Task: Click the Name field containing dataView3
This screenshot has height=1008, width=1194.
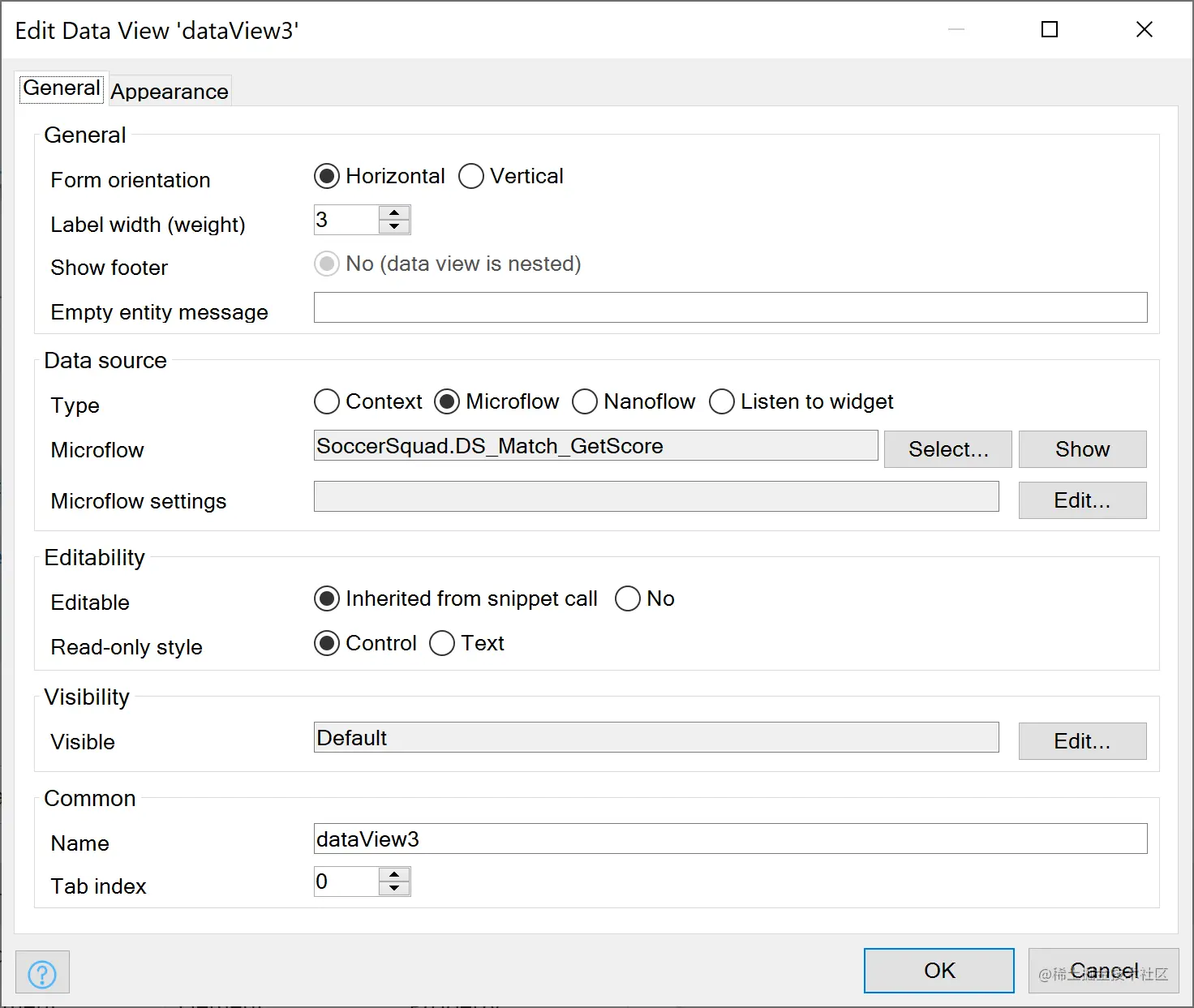Action: click(x=730, y=839)
